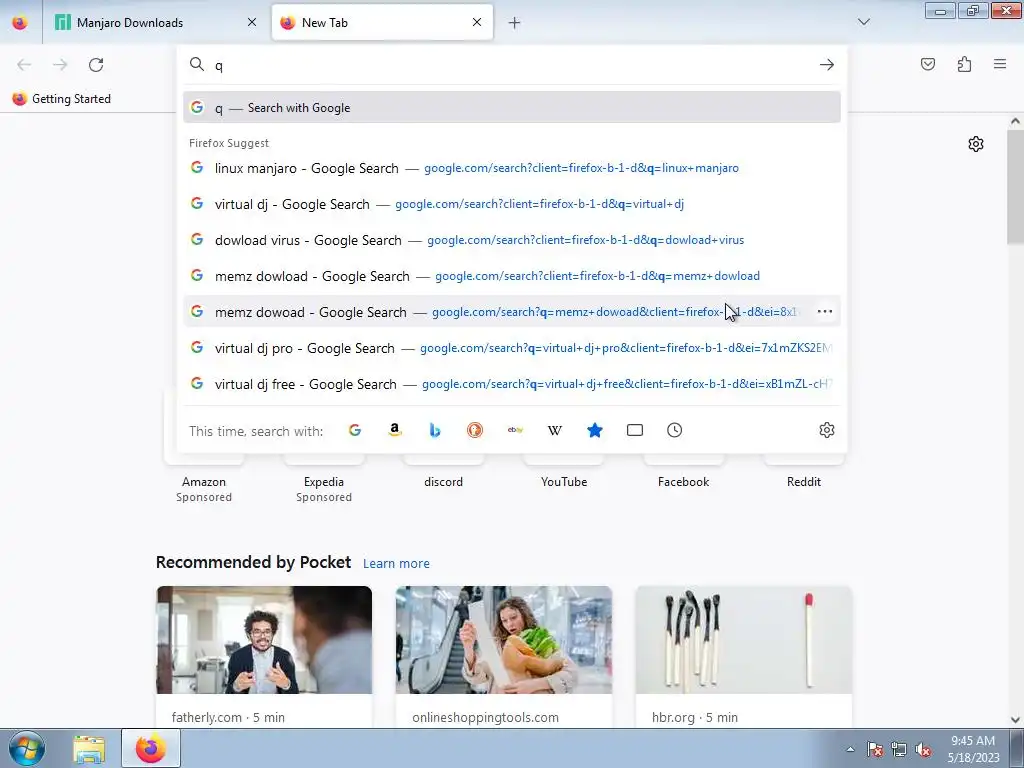Open search settings gear in dropdown

click(827, 430)
